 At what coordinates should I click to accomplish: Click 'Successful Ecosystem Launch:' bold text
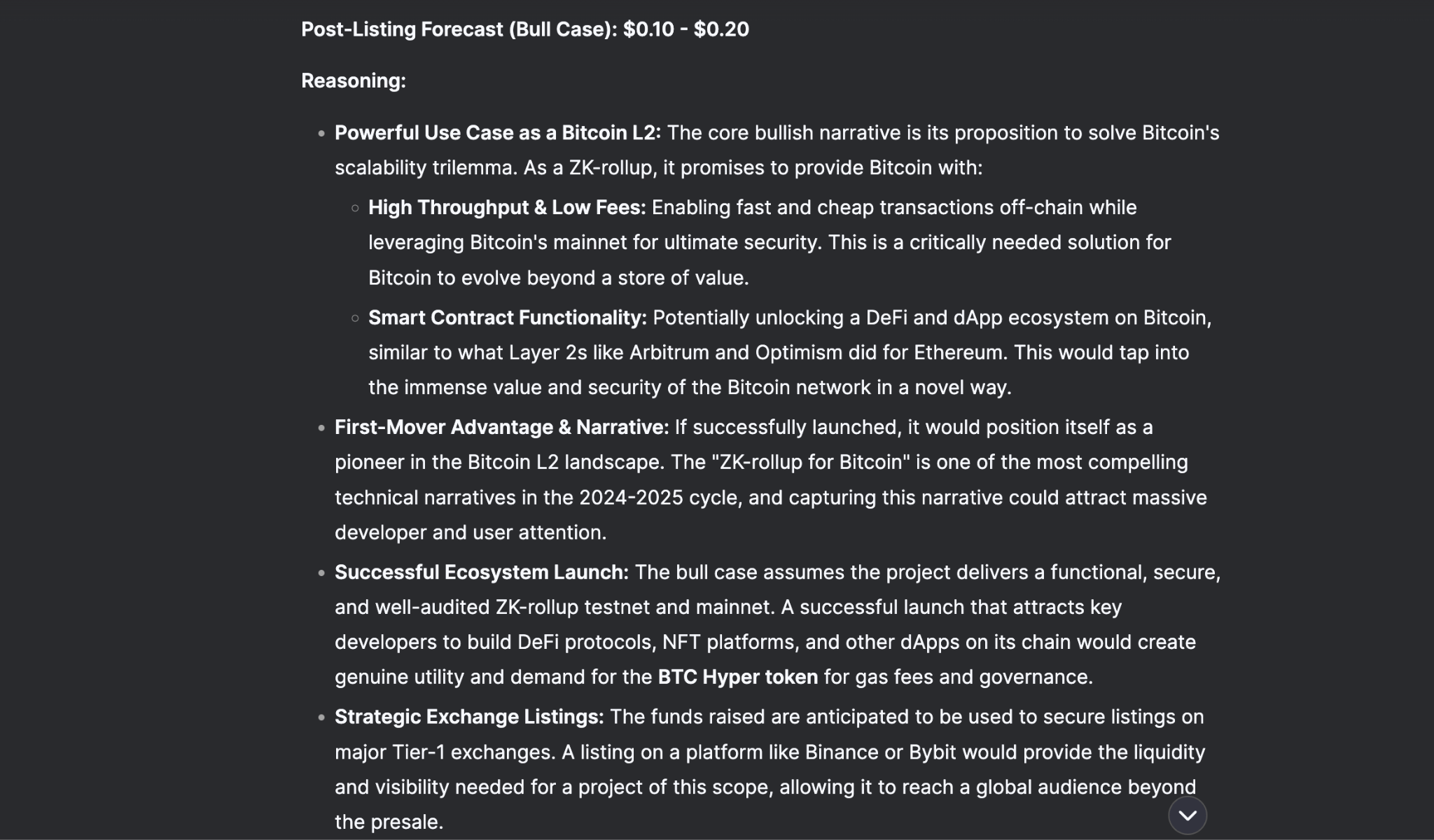click(x=482, y=573)
